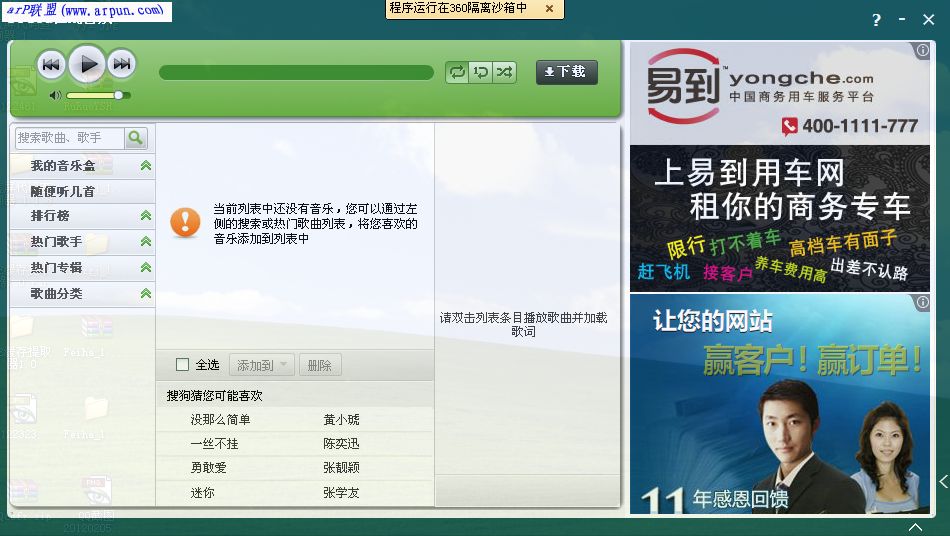Check the 全选 select-all checkbox

tap(182, 365)
